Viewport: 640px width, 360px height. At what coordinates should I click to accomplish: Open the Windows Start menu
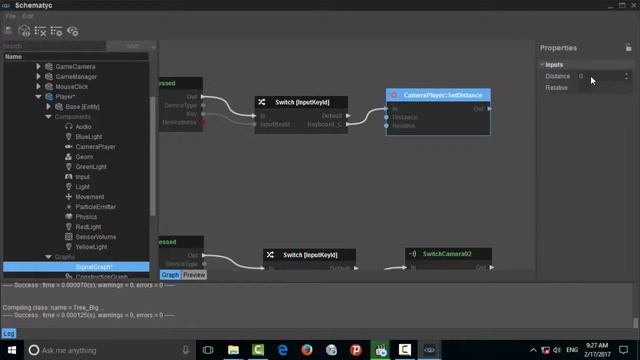click(x=12, y=350)
